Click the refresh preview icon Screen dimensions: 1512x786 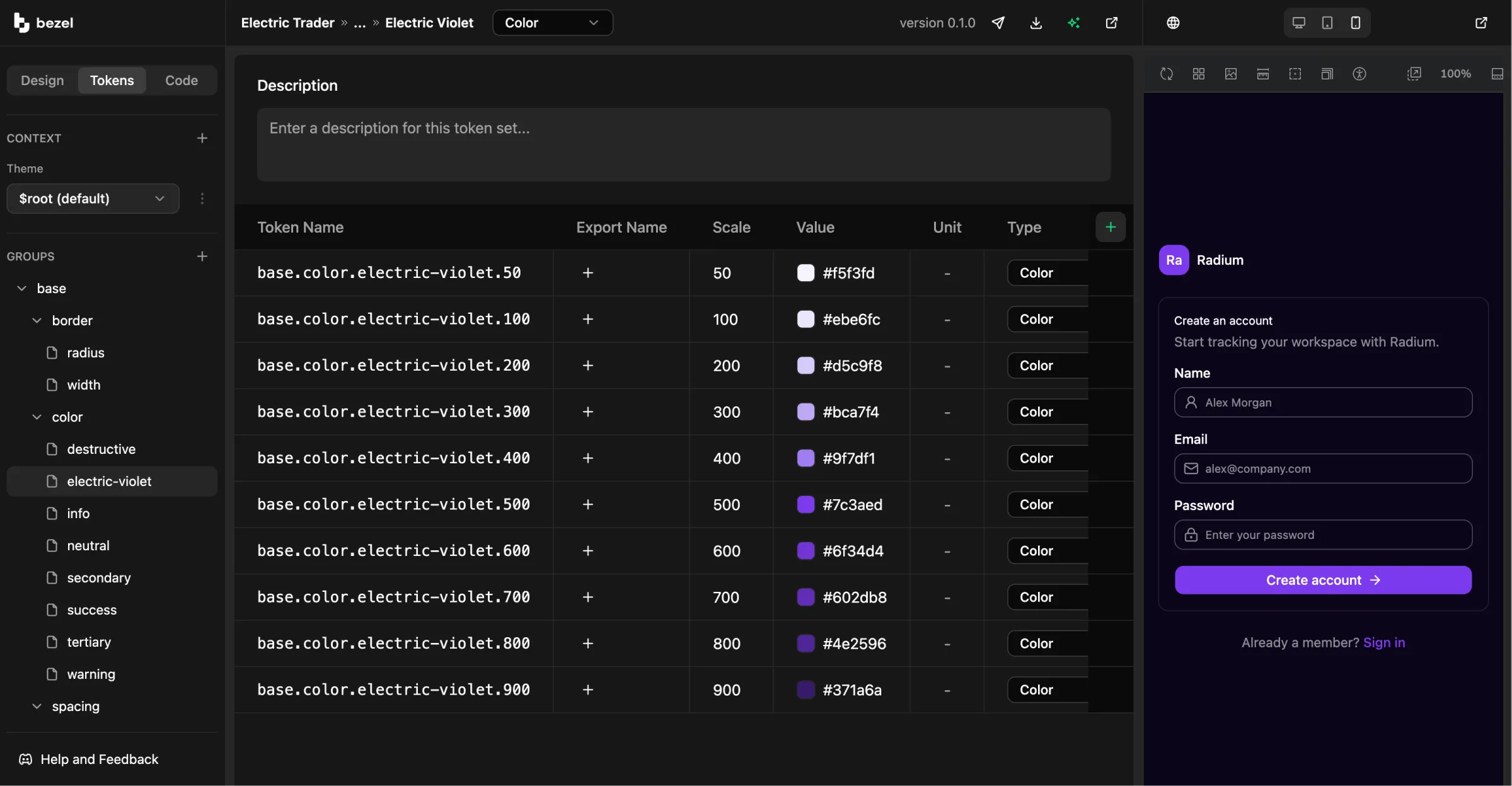[1167, 74]
